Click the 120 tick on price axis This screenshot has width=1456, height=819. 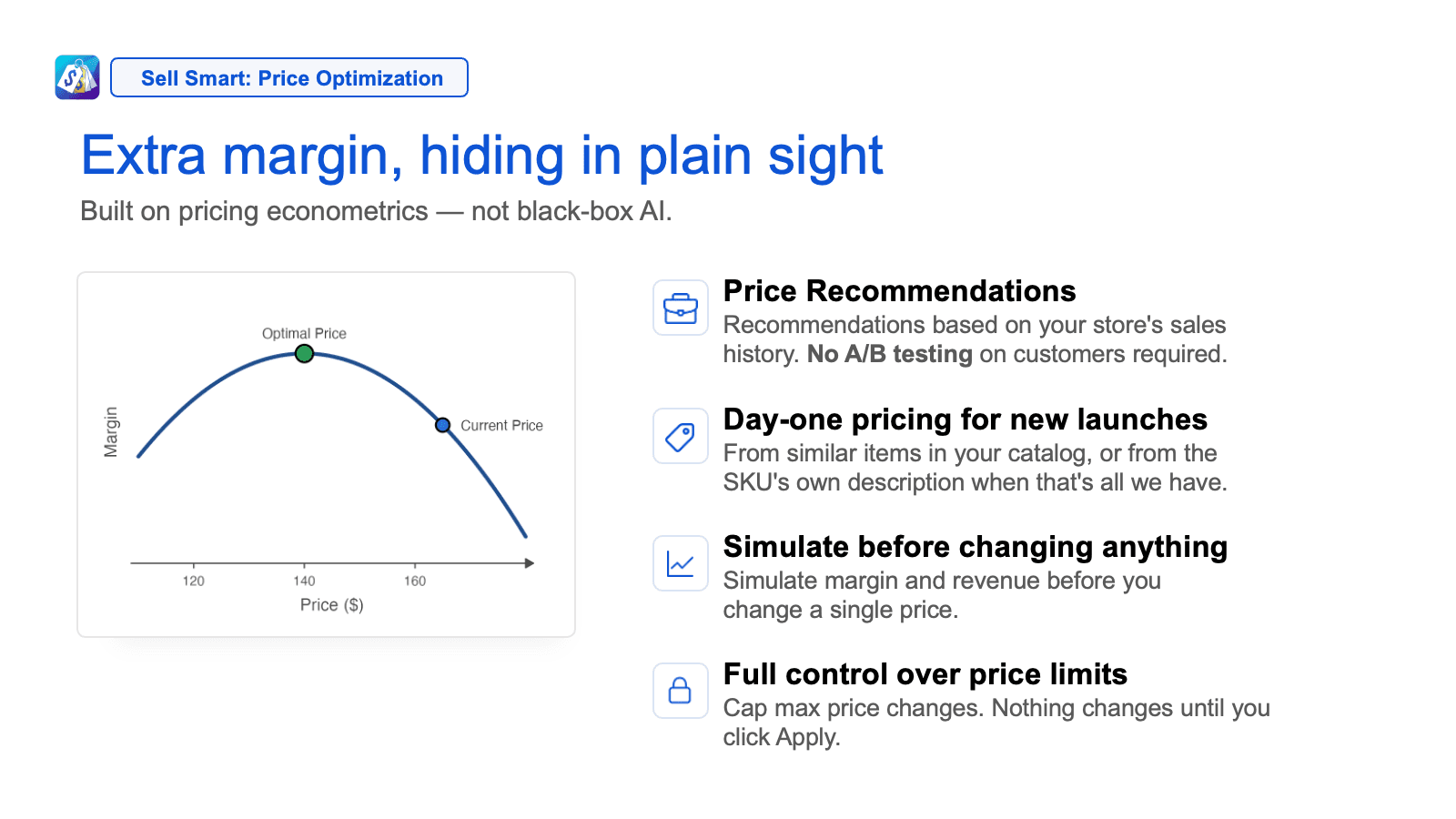193,581
